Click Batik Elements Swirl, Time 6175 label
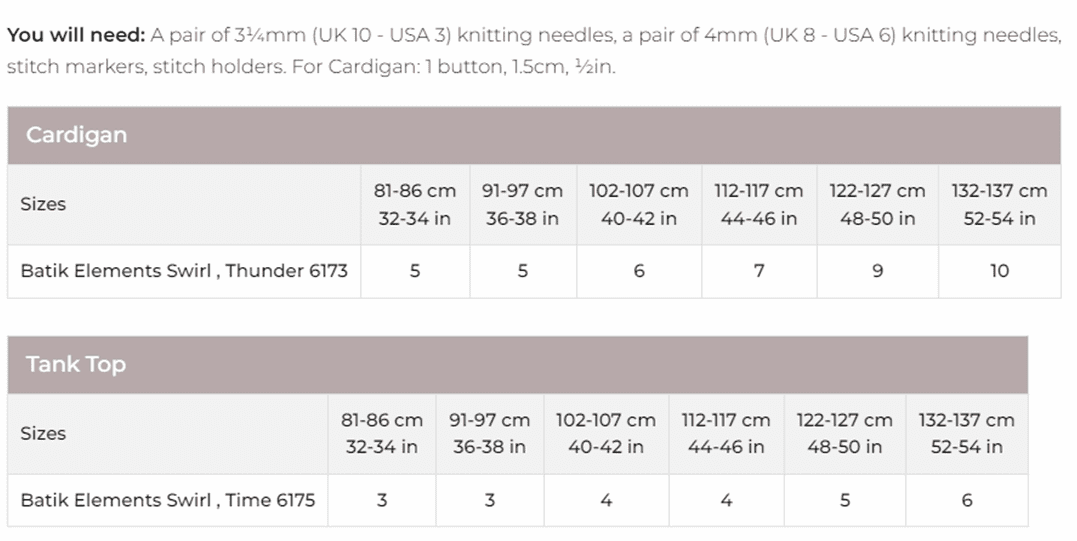Viewport: 1077px width, 541px height. (167, 500)
